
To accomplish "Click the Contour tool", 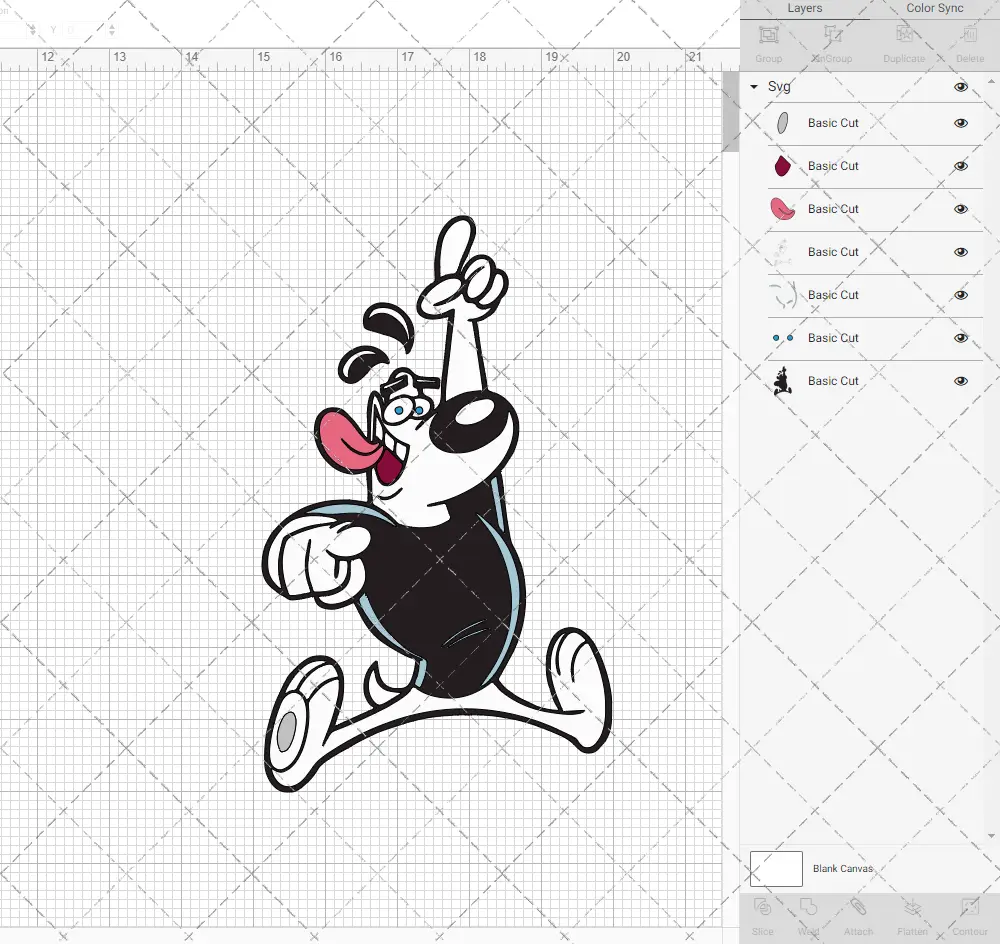I will [x=969, y=917].
